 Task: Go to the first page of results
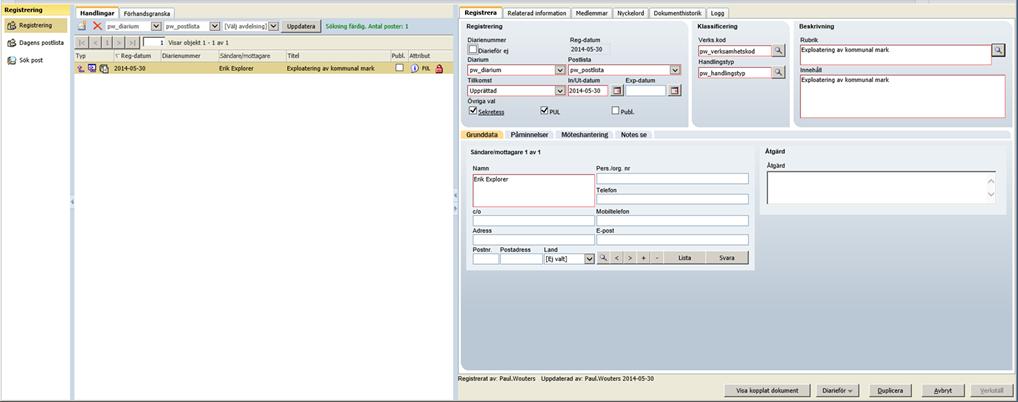pyautogui.click(x=82, y=42)
